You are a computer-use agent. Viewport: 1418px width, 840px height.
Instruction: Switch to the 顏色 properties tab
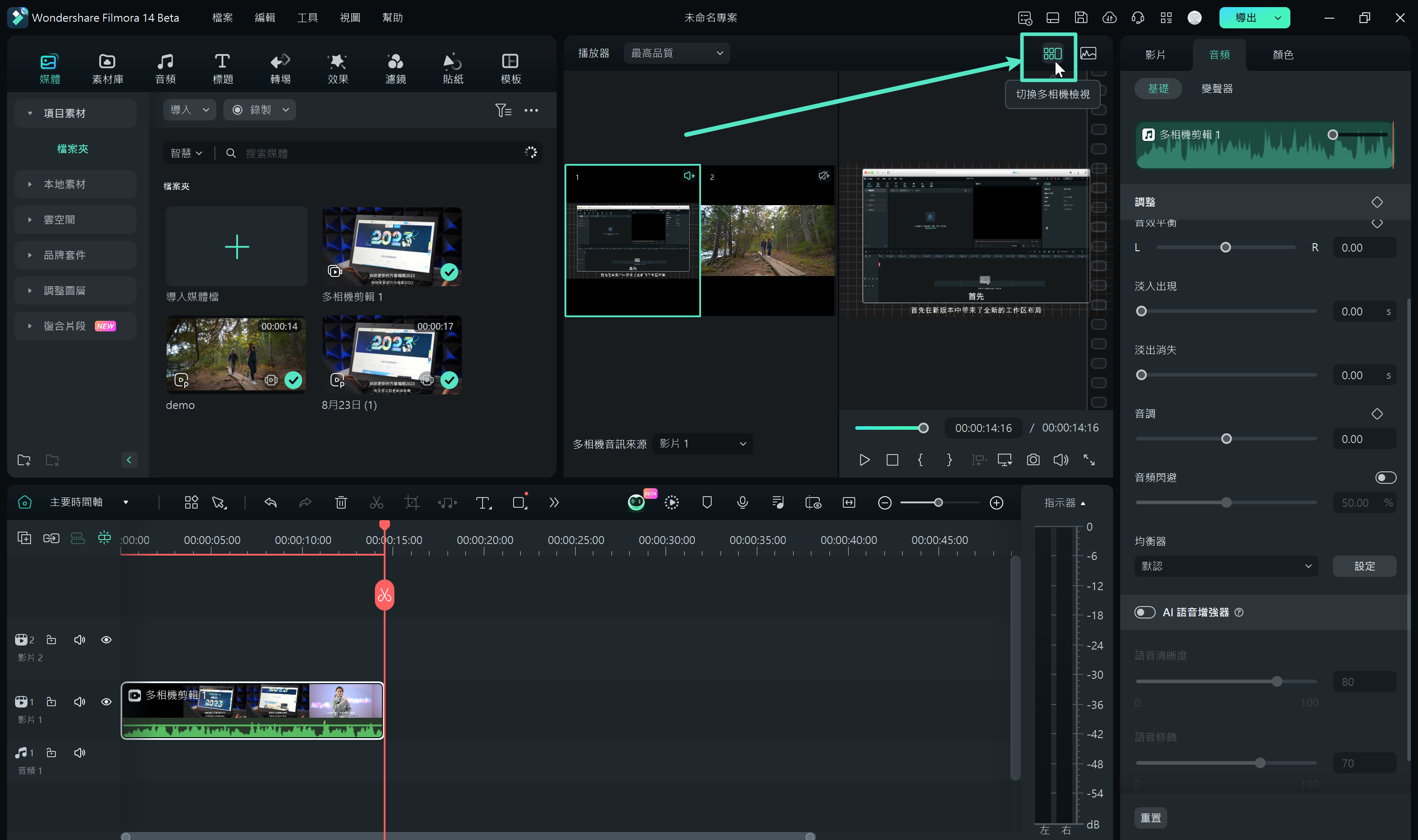click(1283, 55)
